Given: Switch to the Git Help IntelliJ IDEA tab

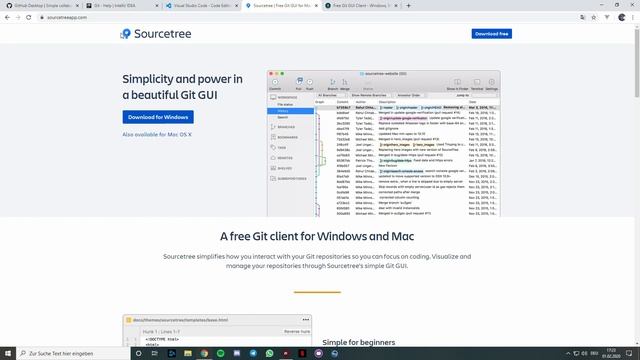Looking at the screenshot, I should point(122,6).
